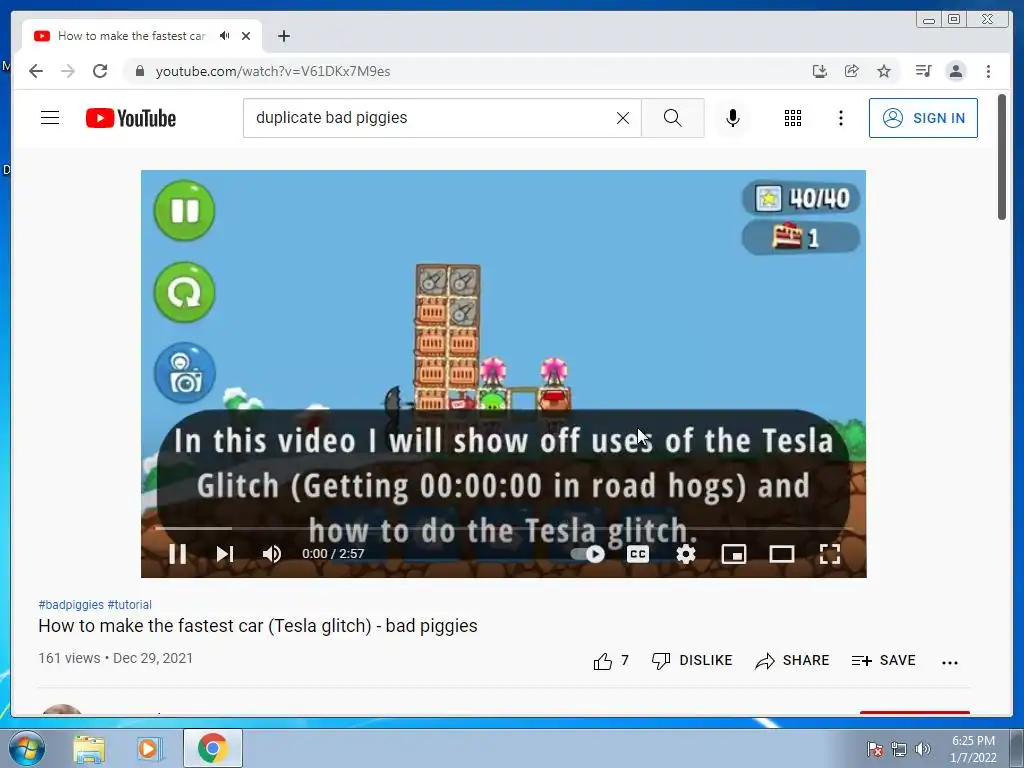Go back in Chrome
The height and width of the screenshot is (768, 1024).
click(x=36, y=71)
